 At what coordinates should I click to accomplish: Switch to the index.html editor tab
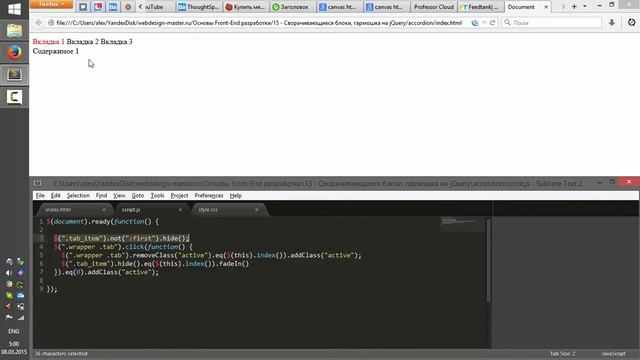coord(74,209)
